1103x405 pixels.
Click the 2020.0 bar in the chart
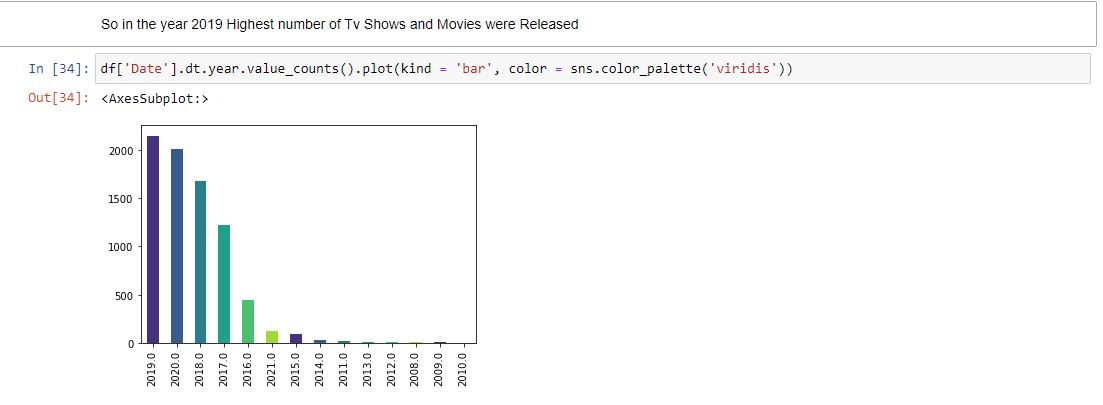point(177,246)
